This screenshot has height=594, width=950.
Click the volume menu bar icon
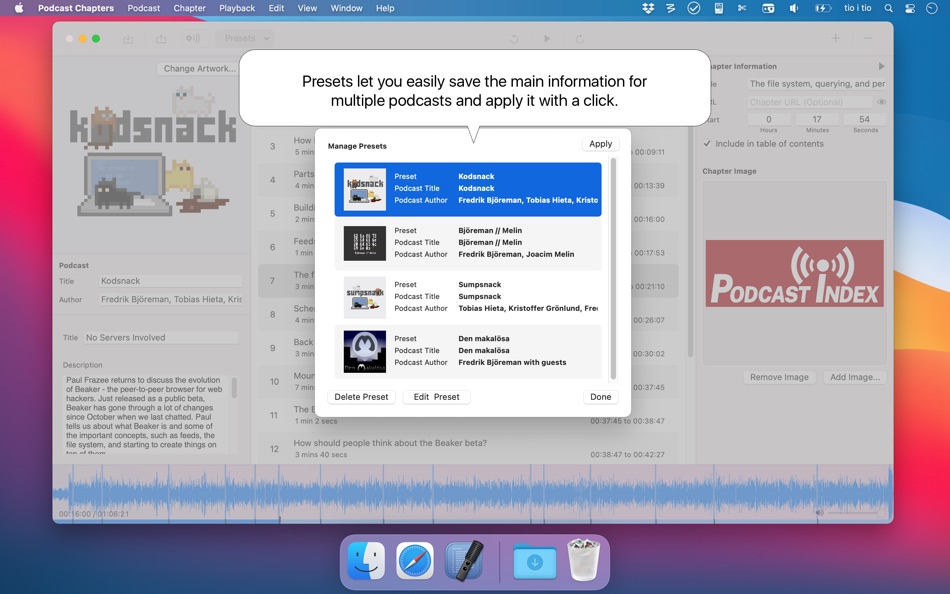[x=793, y=8]
